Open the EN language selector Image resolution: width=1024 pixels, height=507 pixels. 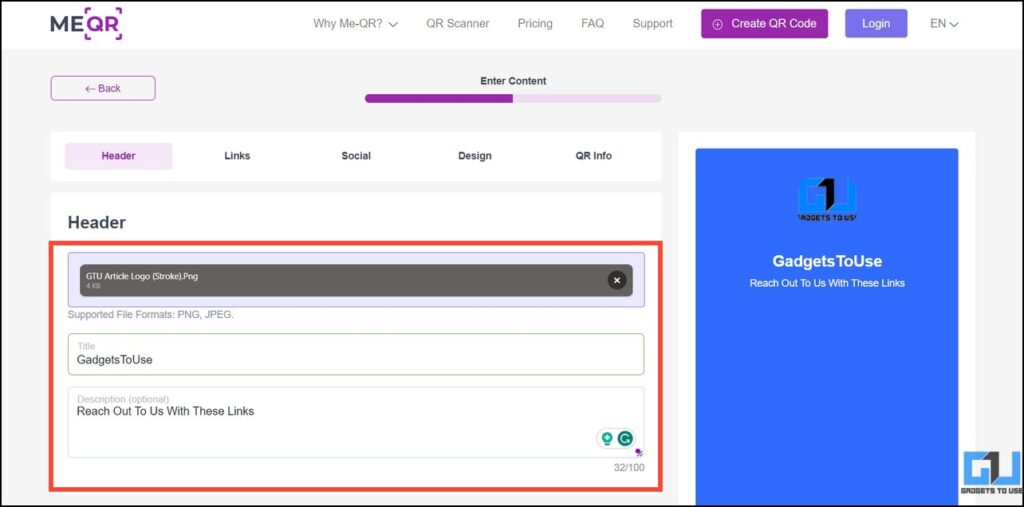pos(943,24)
